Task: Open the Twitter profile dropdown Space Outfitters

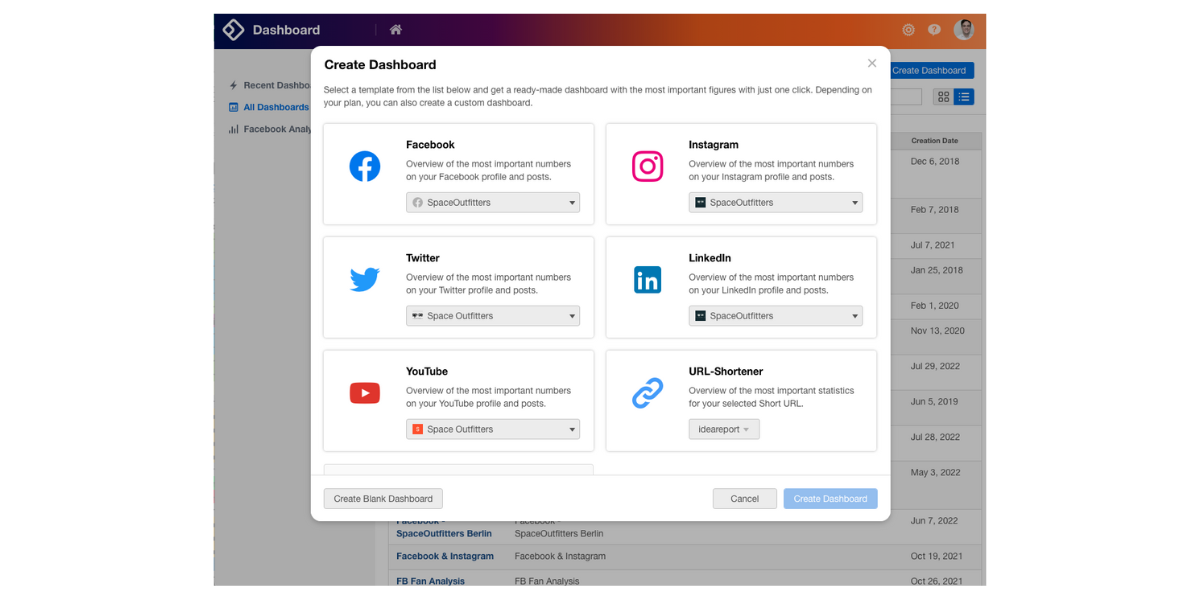Action: tap(493, 316)
